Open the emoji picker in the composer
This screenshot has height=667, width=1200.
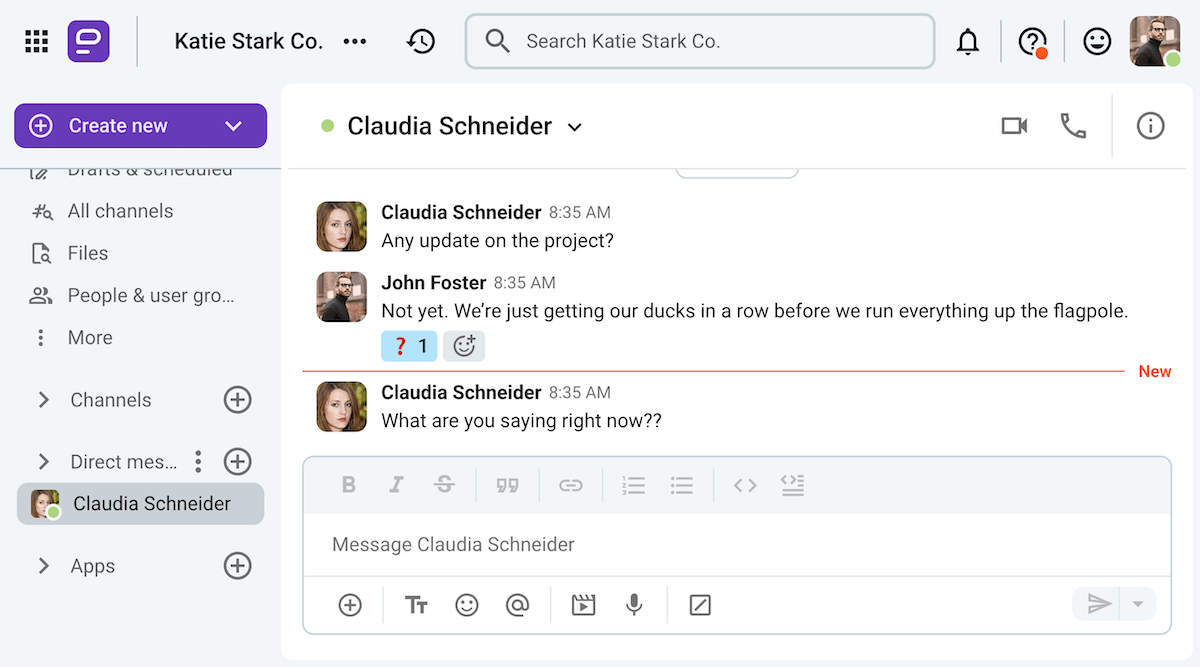pyautogui.click(x=466, y=604)
